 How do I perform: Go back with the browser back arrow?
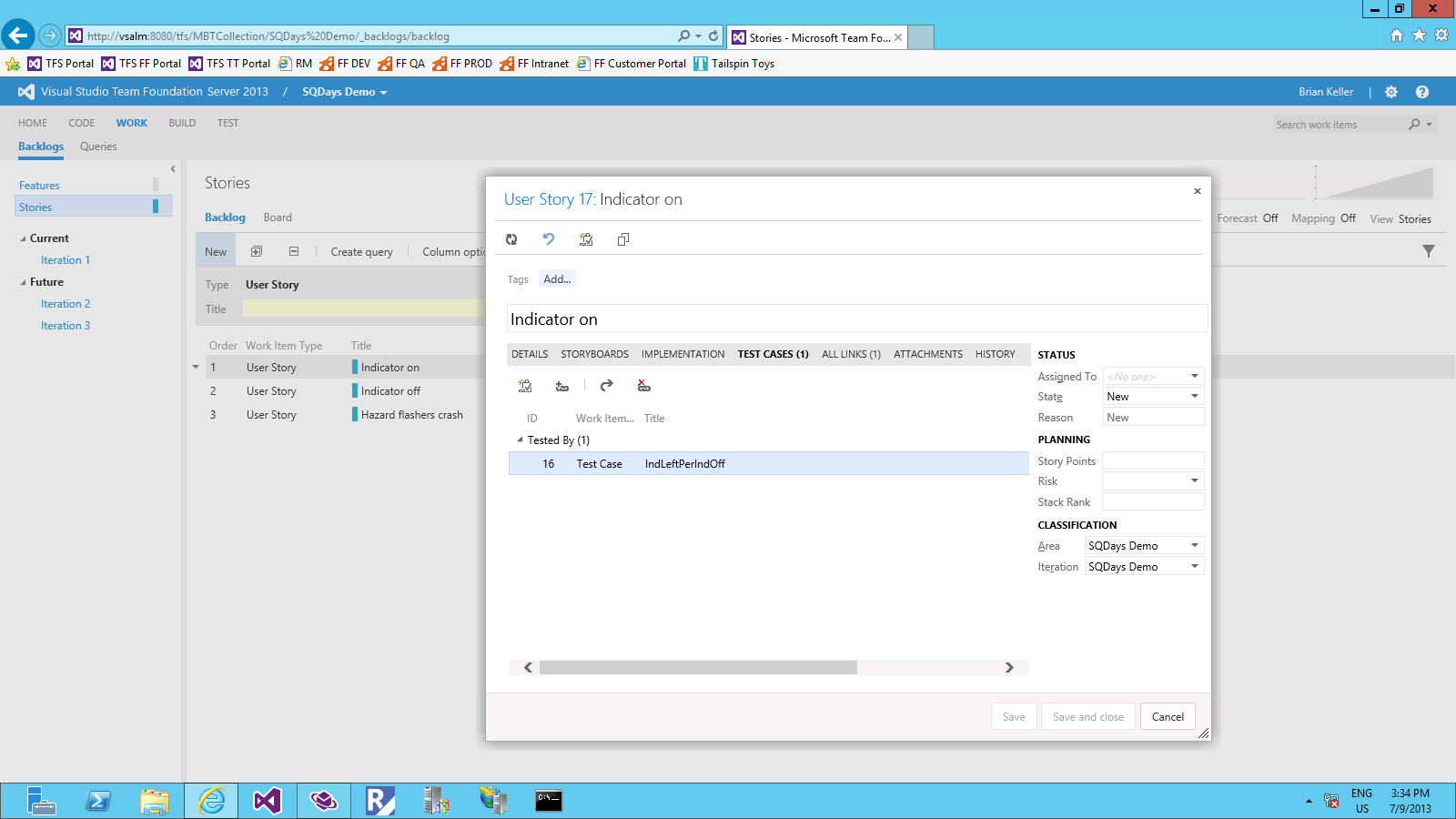(18, 35)
